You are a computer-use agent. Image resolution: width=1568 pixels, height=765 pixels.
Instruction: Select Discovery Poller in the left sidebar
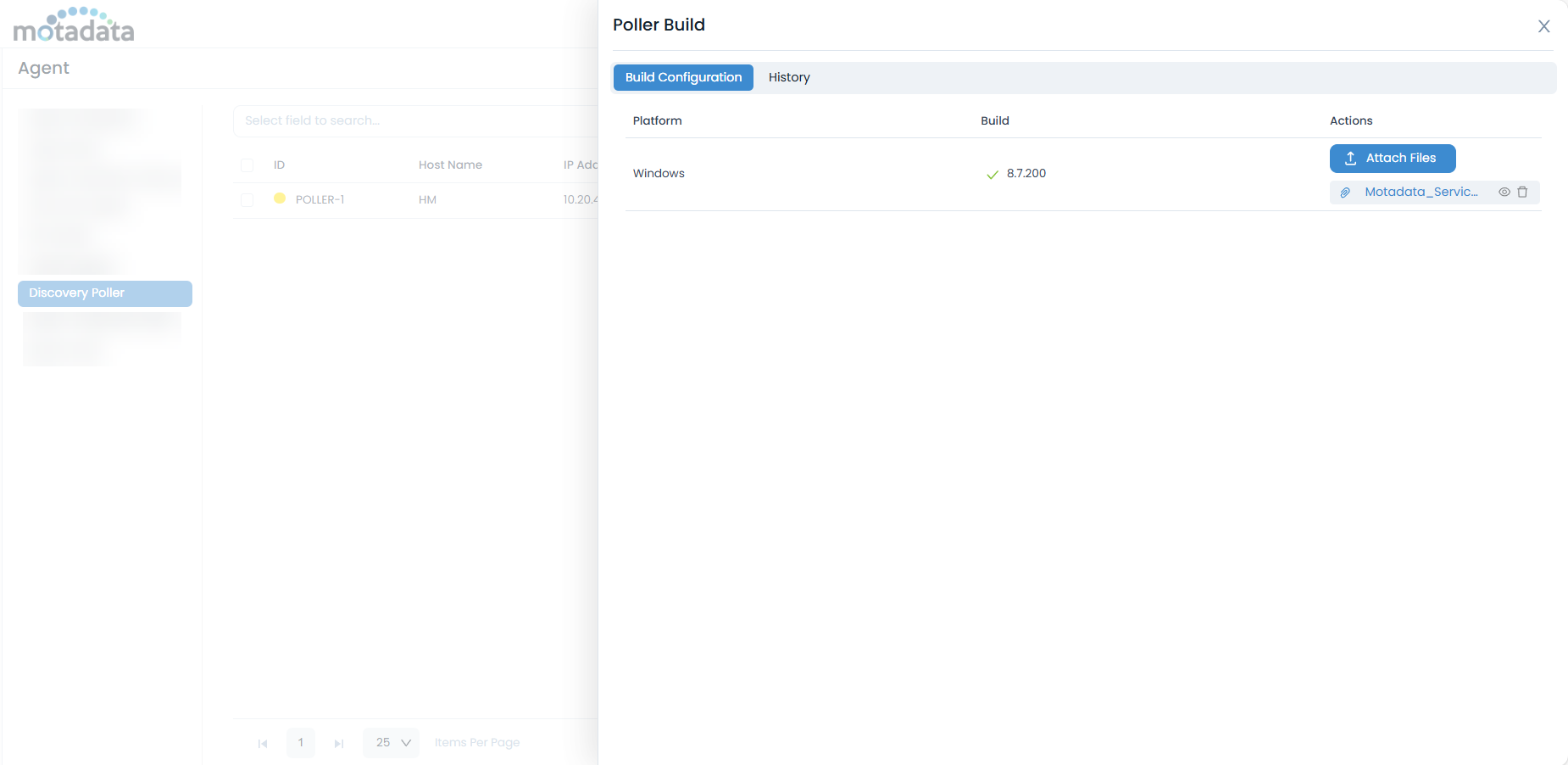(104, 293)
